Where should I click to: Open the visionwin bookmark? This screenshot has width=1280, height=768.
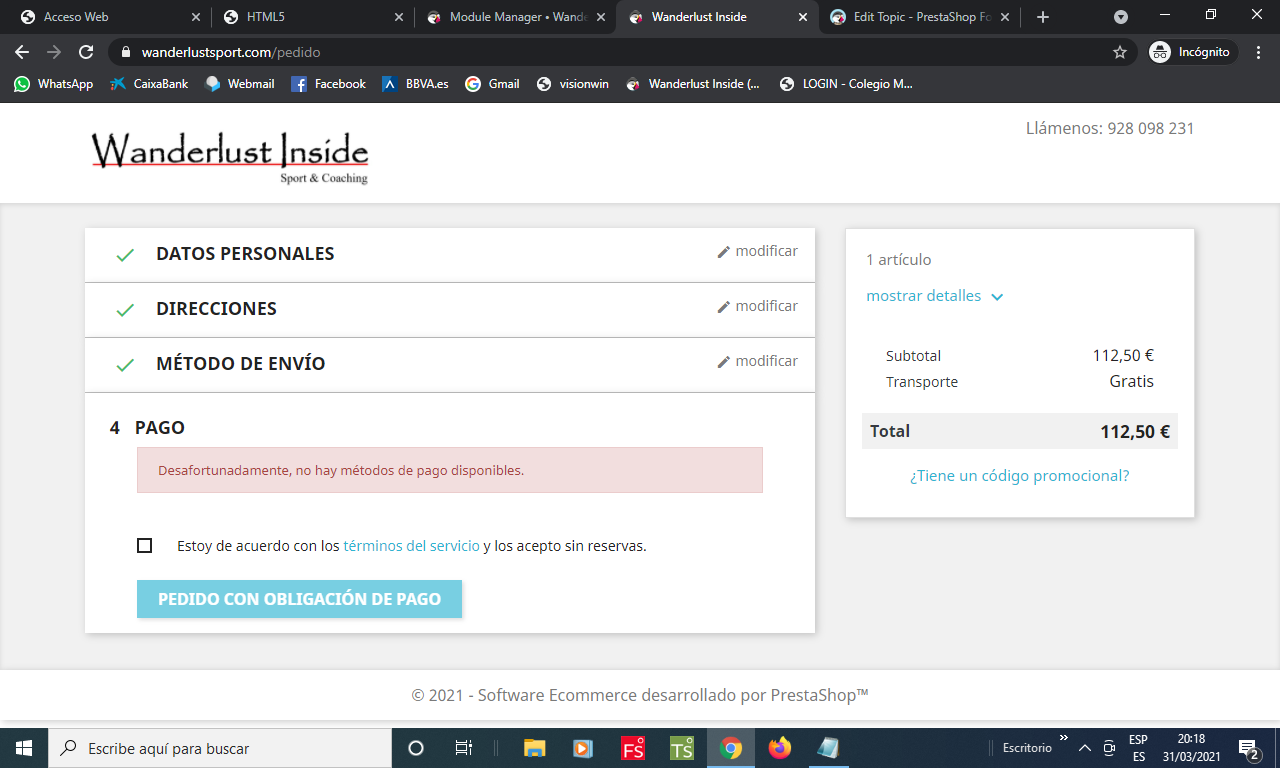point(572,84)
